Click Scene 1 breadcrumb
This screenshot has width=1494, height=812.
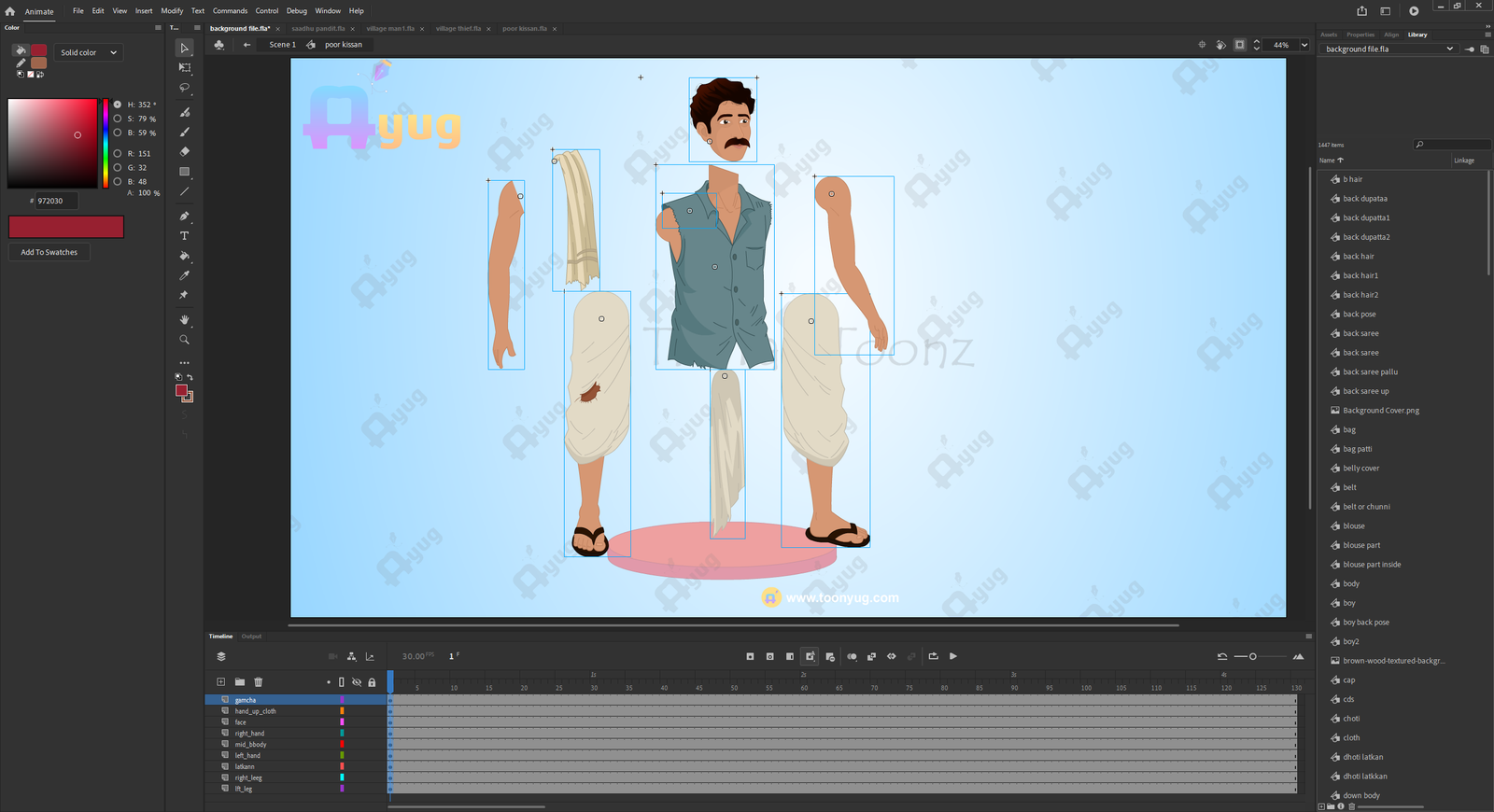click(x=282, y=45)
